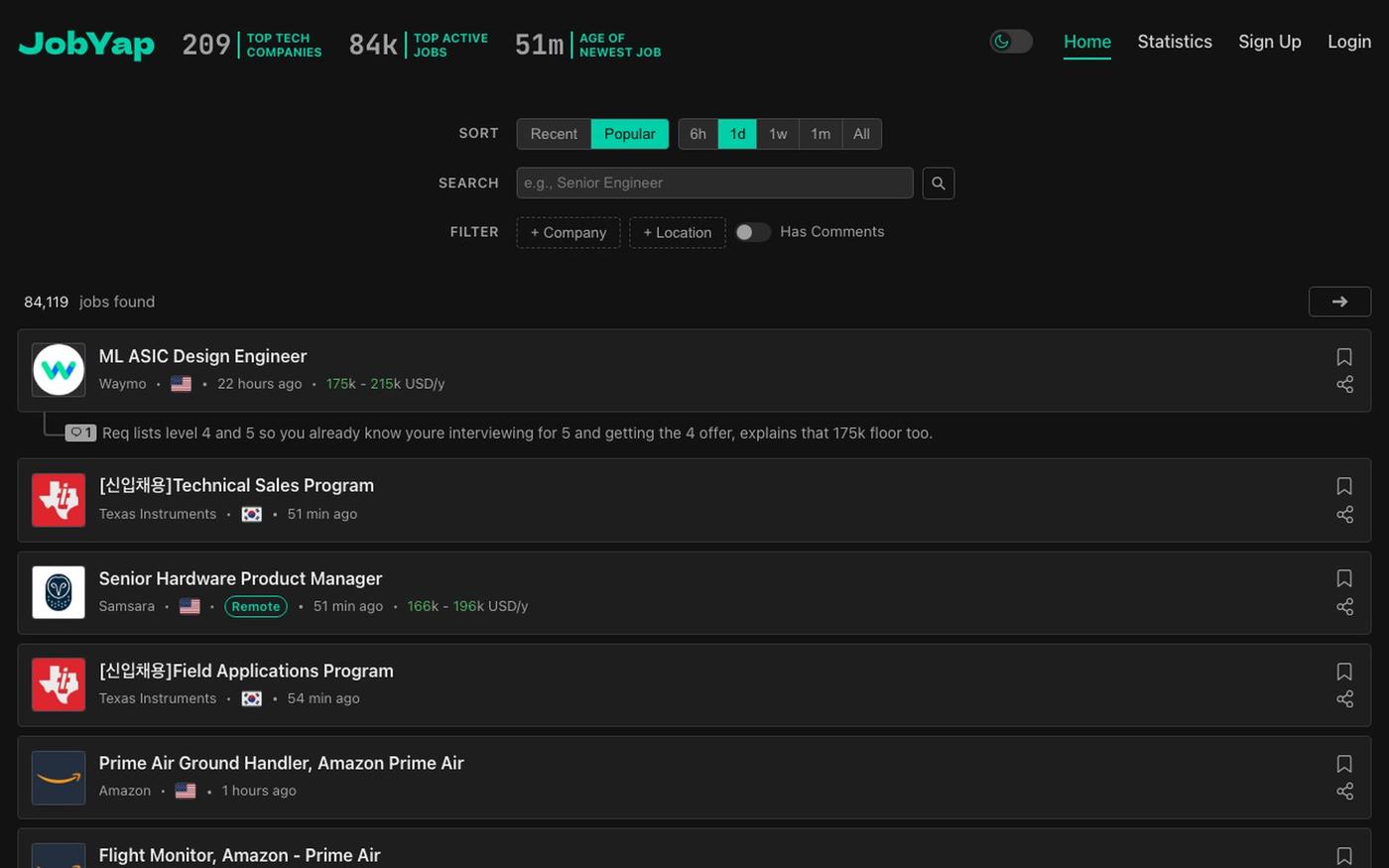Click the US flag on Samsara job
The image size is (1389, 868).
[189, 606]
